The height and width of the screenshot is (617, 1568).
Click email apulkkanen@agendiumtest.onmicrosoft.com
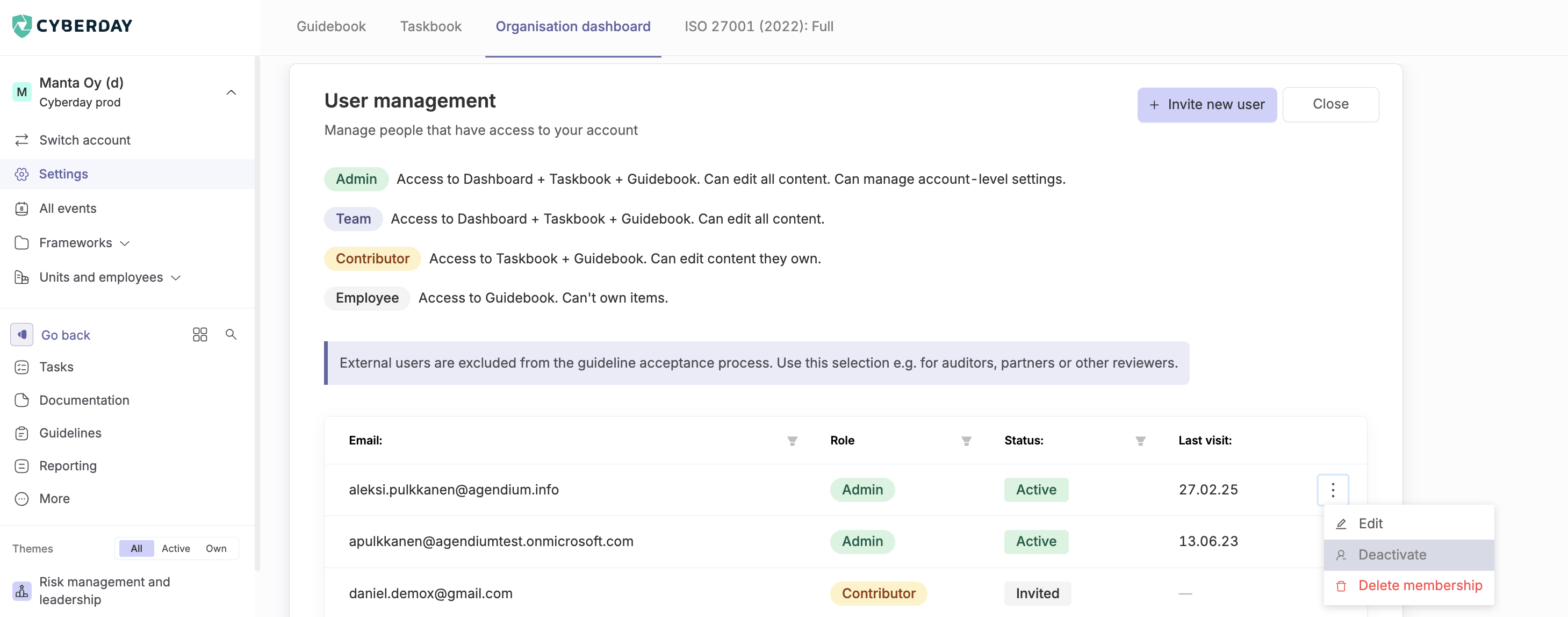(x=491, y=541)
